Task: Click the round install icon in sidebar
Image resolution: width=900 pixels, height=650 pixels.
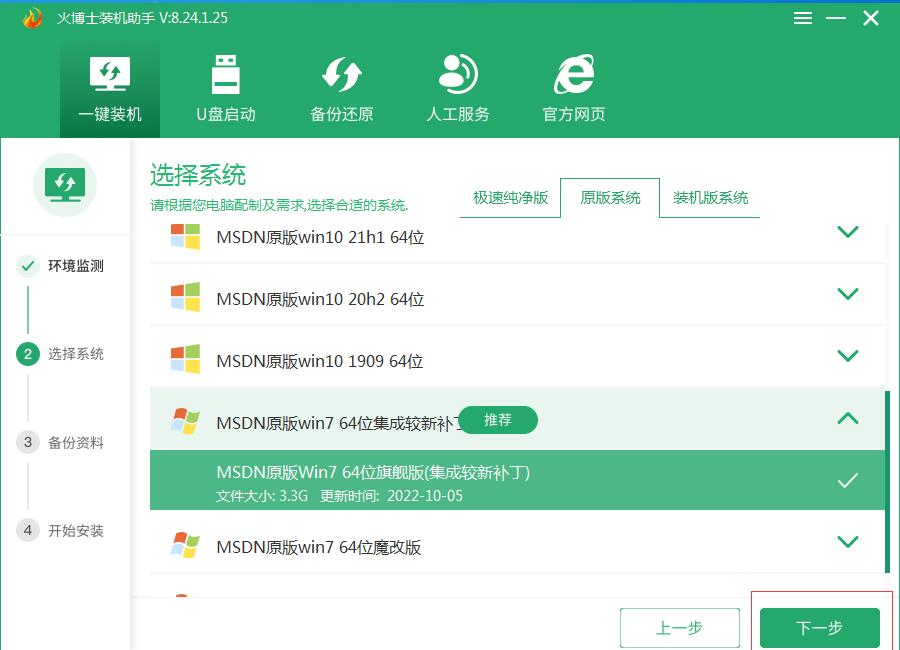Action: (x=65, y=185)
